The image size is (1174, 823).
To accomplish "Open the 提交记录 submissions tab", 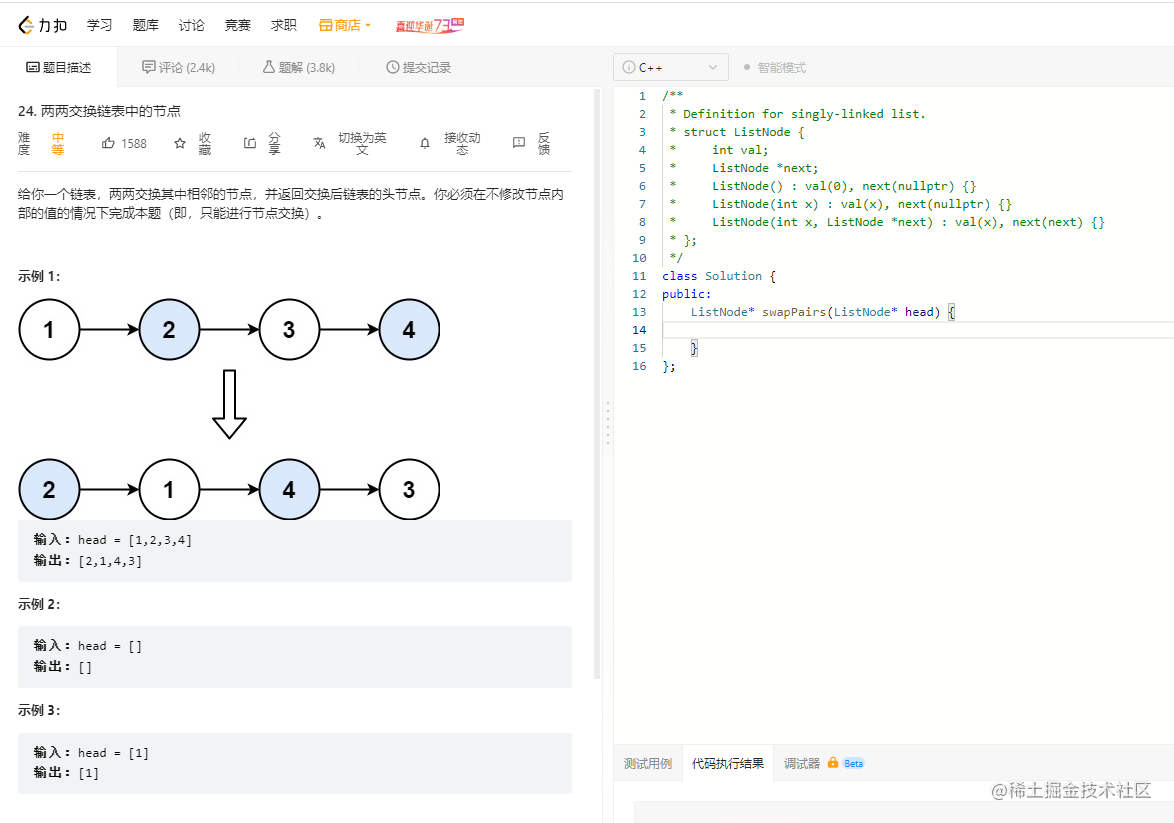I will pos(419,67).
